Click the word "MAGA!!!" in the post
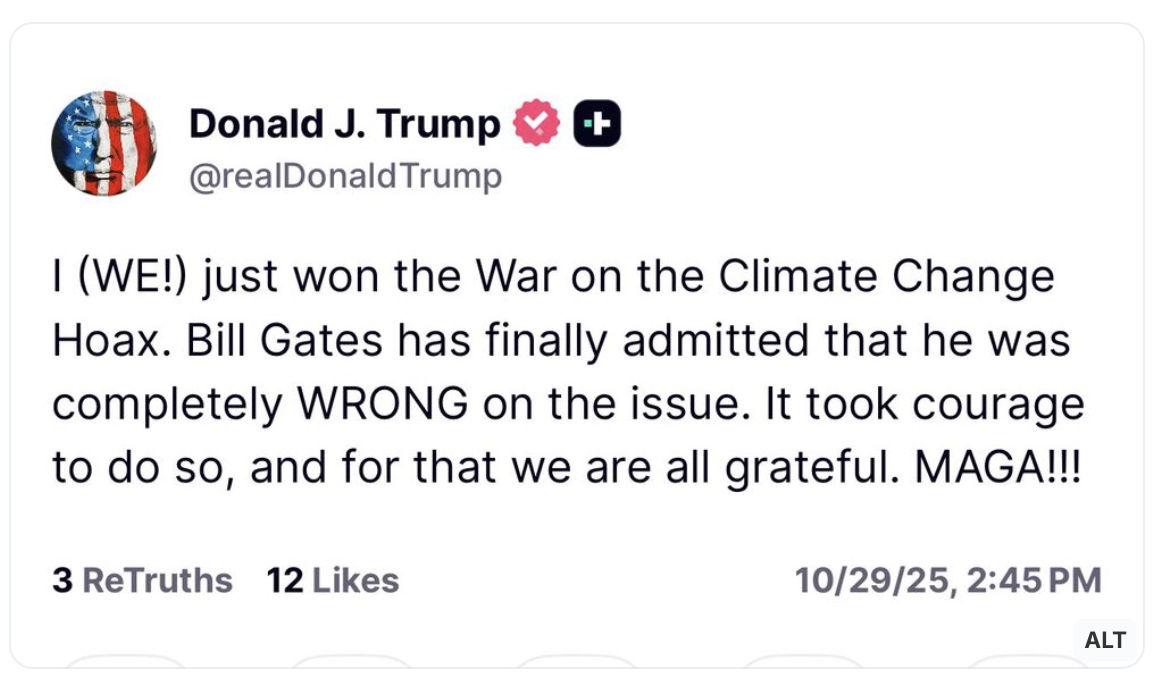The image size is (1160, 682). (x=998, y=467)
